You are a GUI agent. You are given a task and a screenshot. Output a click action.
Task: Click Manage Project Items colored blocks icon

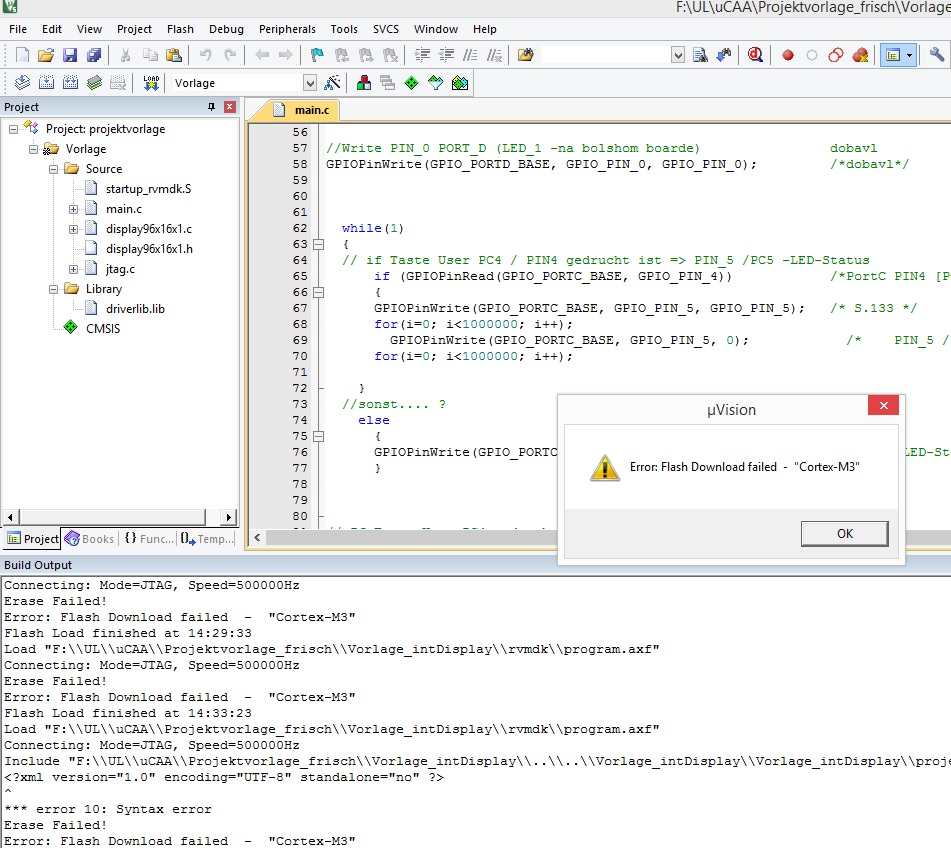tap(364, 83)
